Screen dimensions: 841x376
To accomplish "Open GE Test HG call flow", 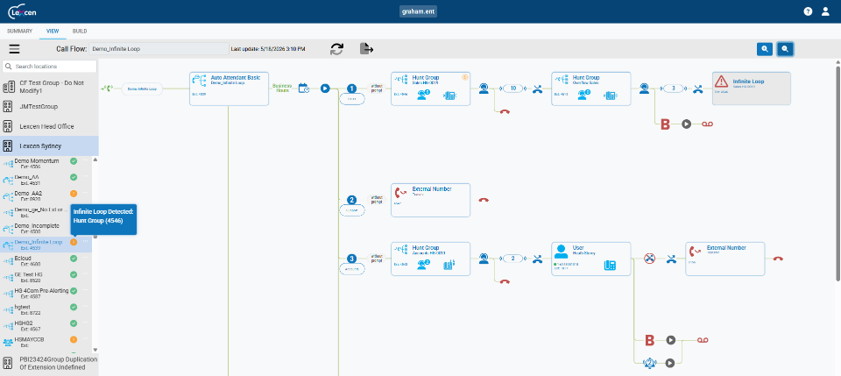I will tap(28, 277).
